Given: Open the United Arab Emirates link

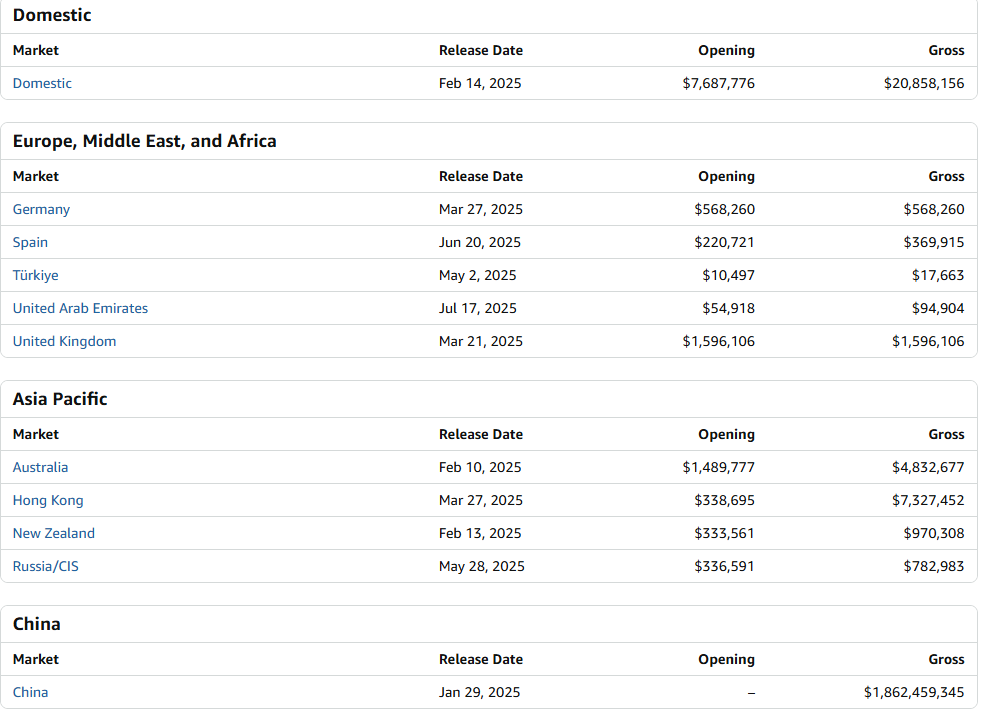Looking at the screenshot, I should [x=80, y=308].
